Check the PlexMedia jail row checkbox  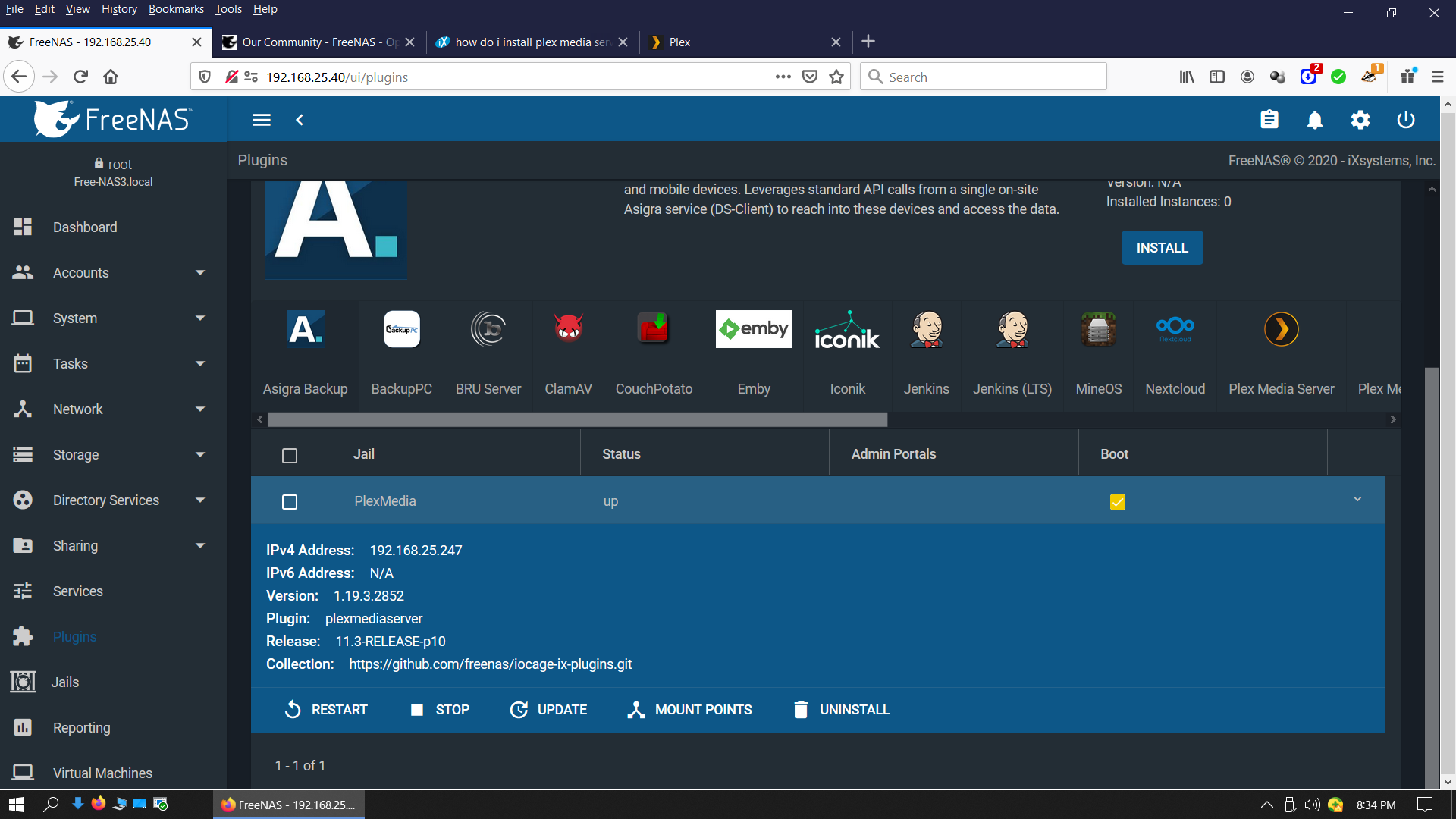290,501
